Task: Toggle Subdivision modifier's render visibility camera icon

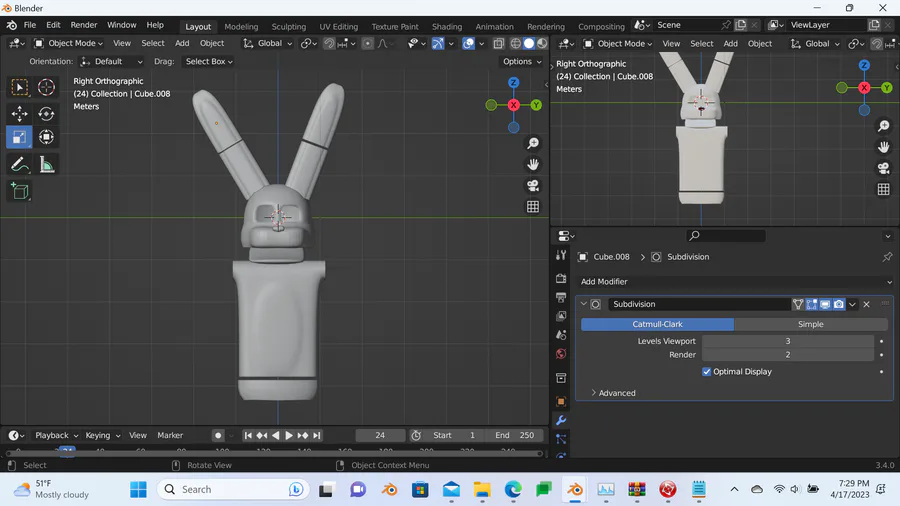Action: [839, 304]
